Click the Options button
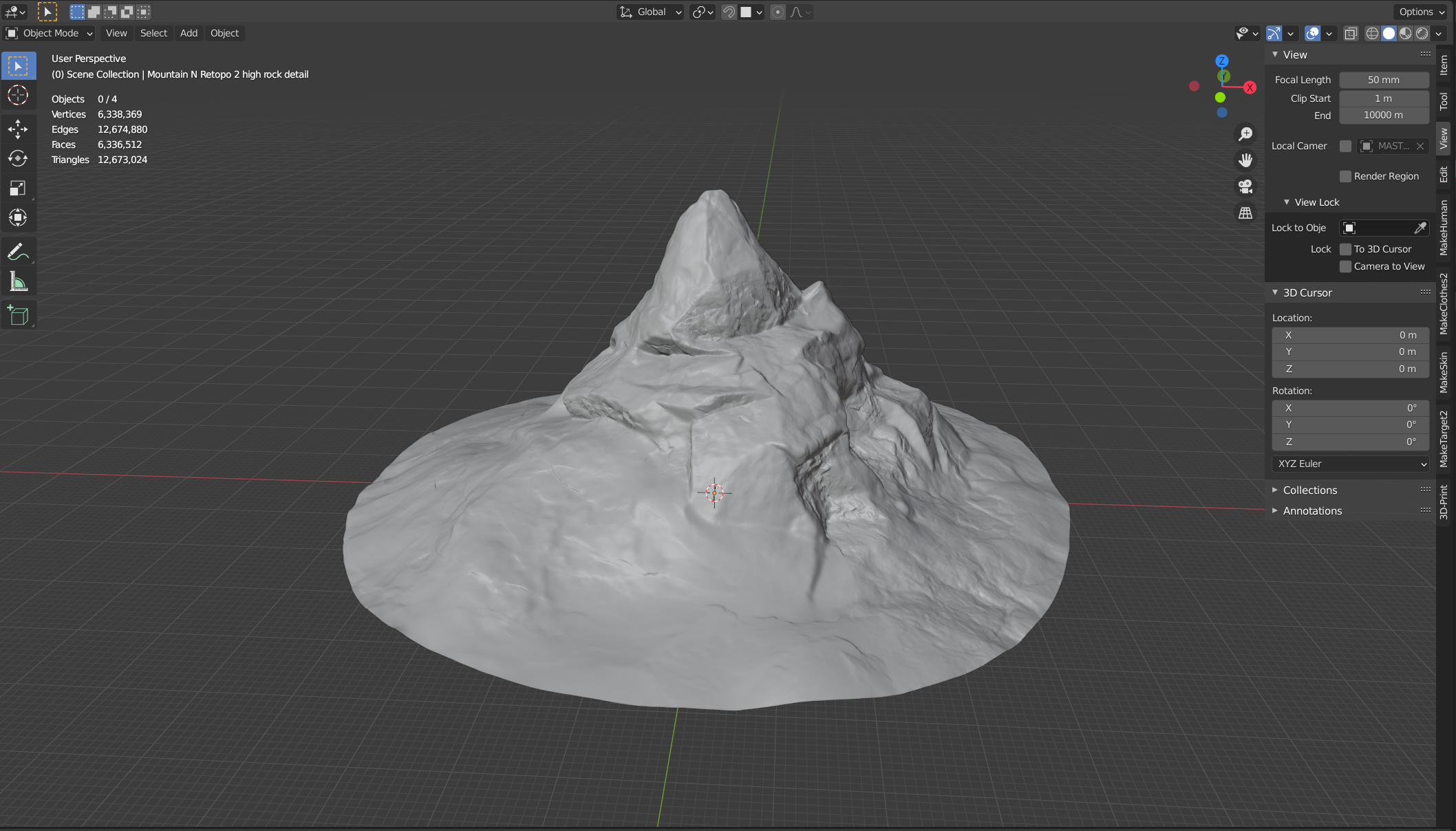1456x831 pixels. pyautogui.click(x=1421, y=12)
